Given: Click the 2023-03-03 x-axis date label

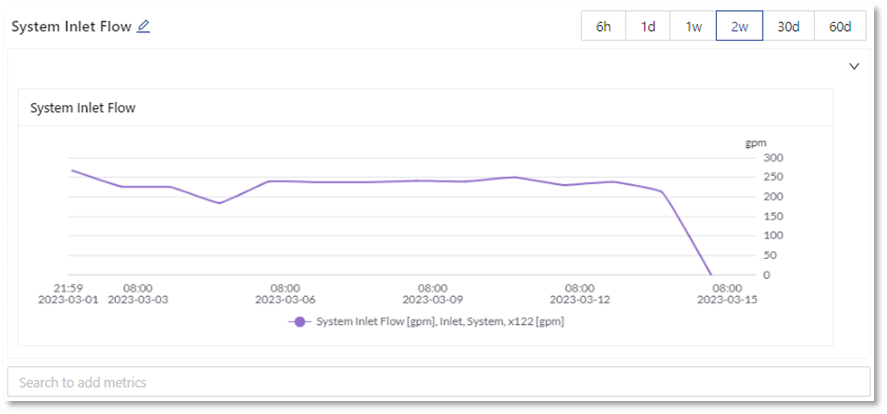Looking at the screenshot, I should click(x=138, y=300).
